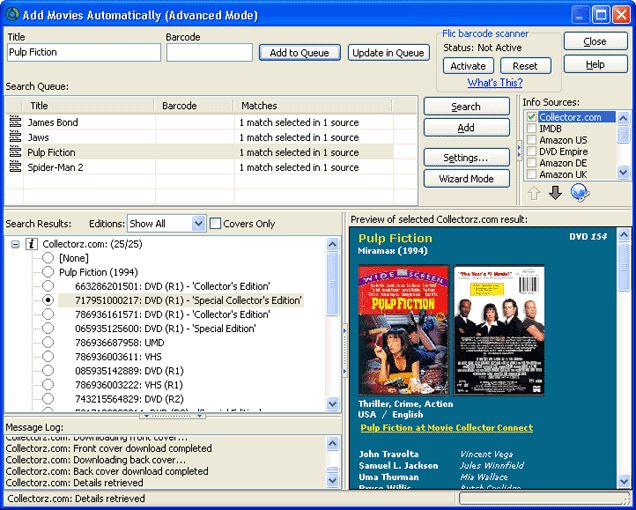
Task: Open the Pulp Fiction front cover thumbnail
Action: click(x=404, y=329)
